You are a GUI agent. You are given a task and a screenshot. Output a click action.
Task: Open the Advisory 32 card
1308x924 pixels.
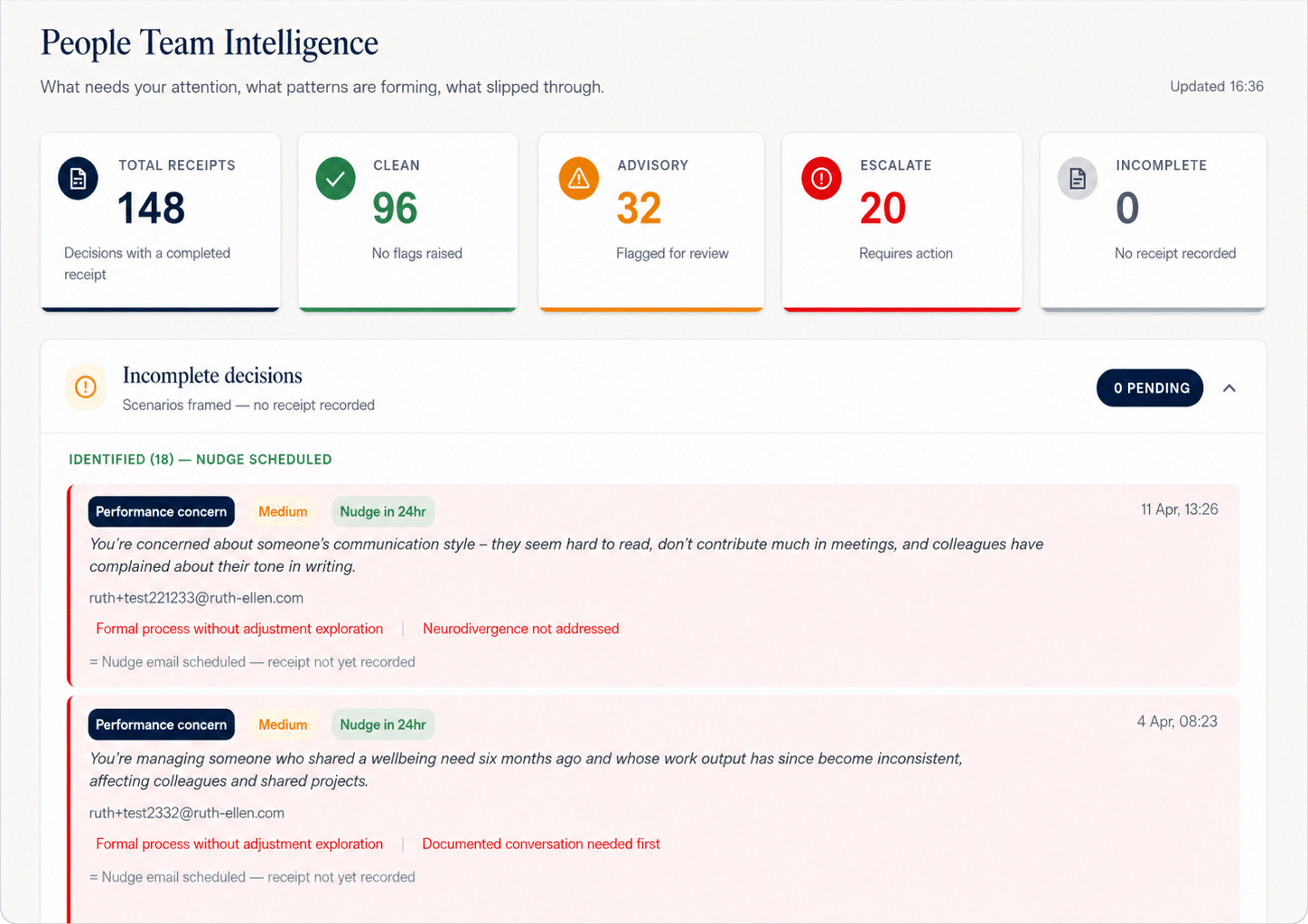(651, 222)
